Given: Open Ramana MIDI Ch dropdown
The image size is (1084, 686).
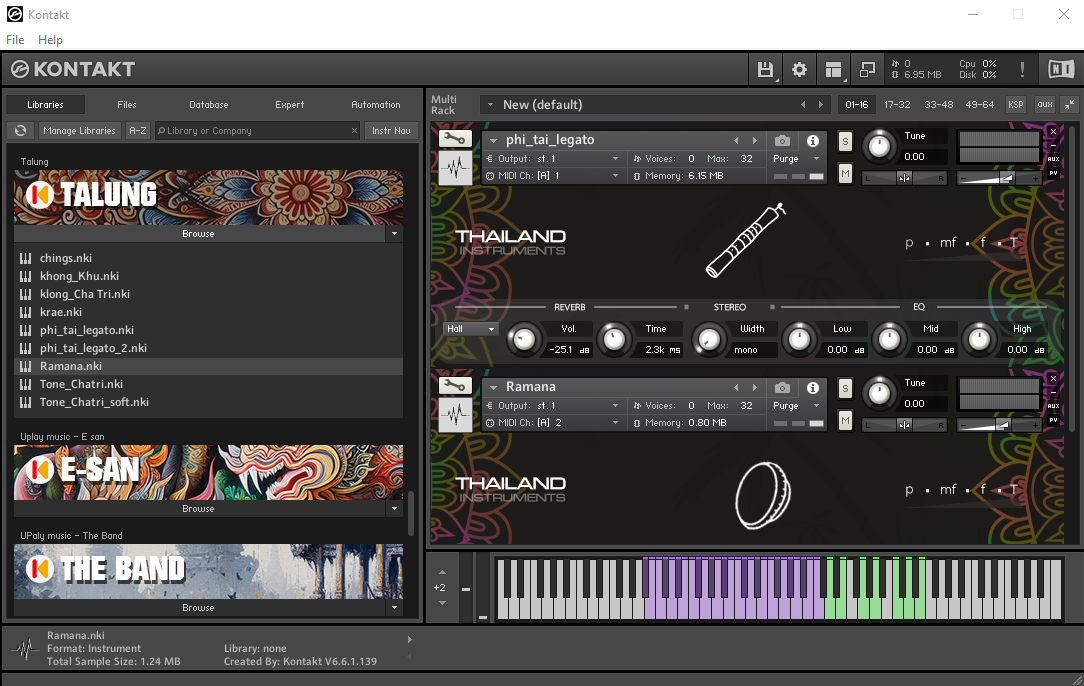Looking at the screenshot, I should click(x=552, y=423).
